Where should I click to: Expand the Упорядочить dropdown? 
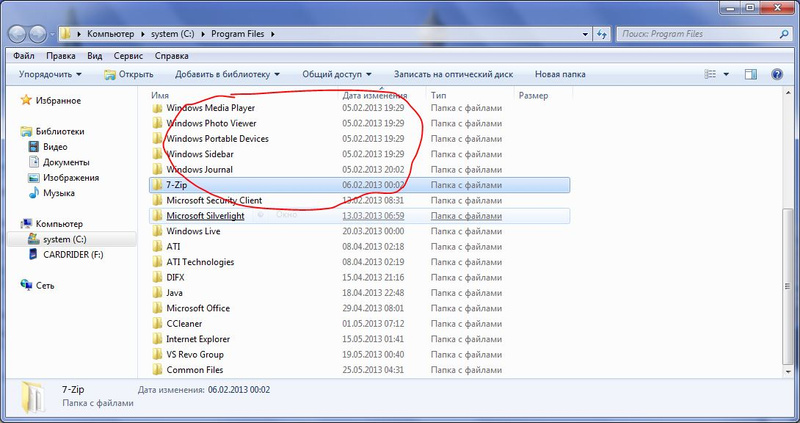[50, 74]
